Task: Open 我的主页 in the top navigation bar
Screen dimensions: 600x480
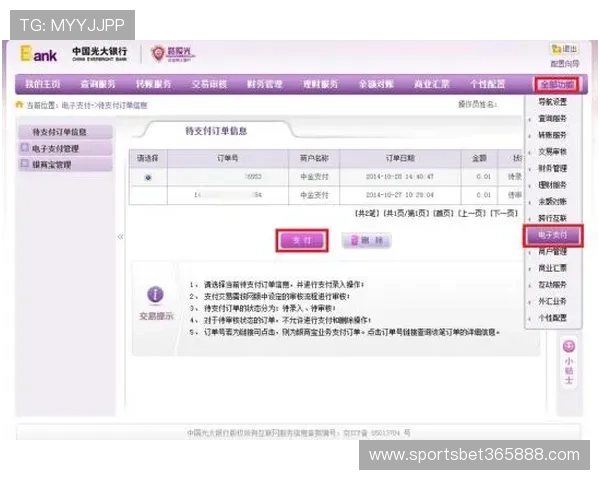Action: click(42, 84)
